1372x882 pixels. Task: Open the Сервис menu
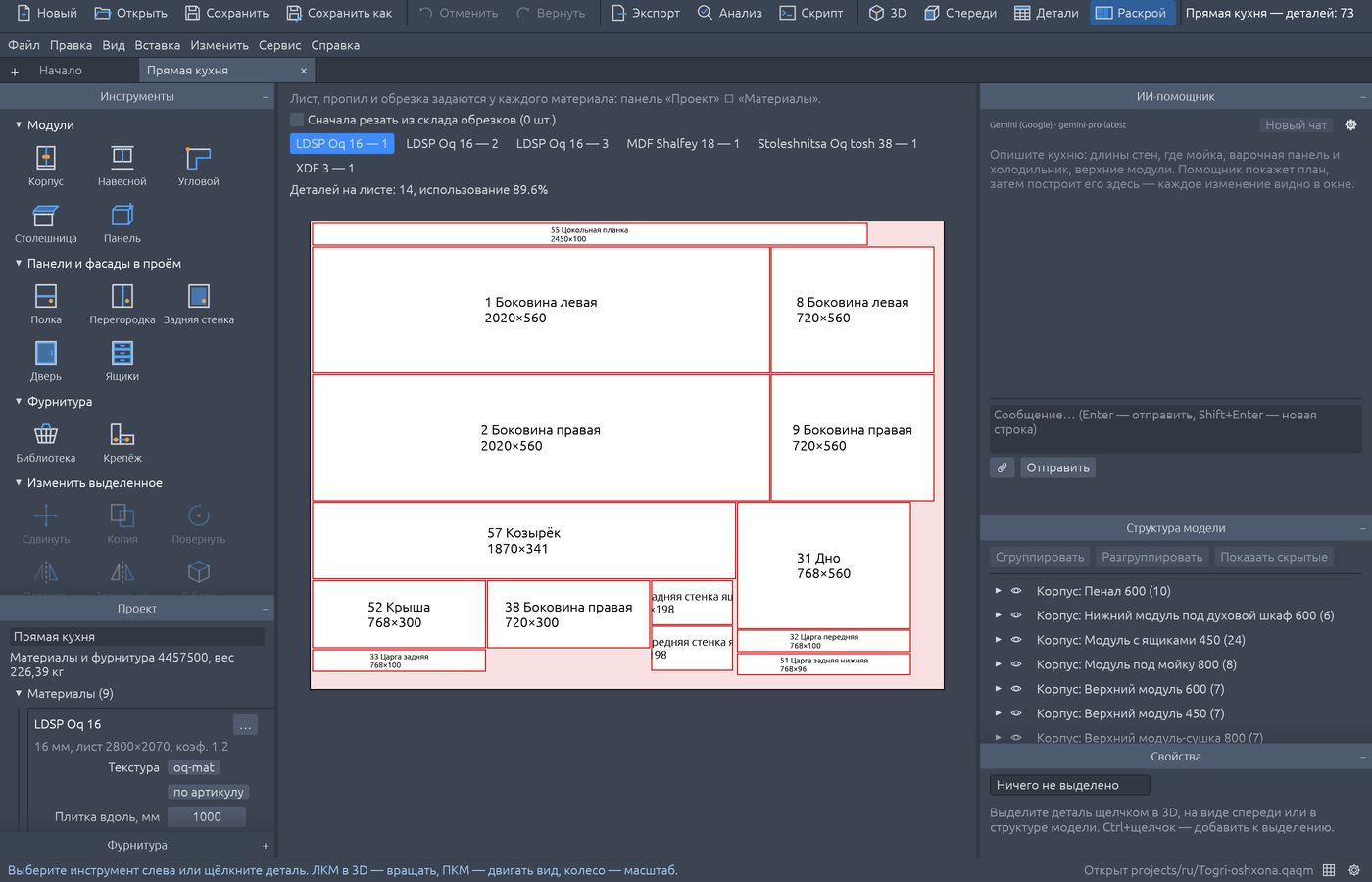tap(280, 45)
